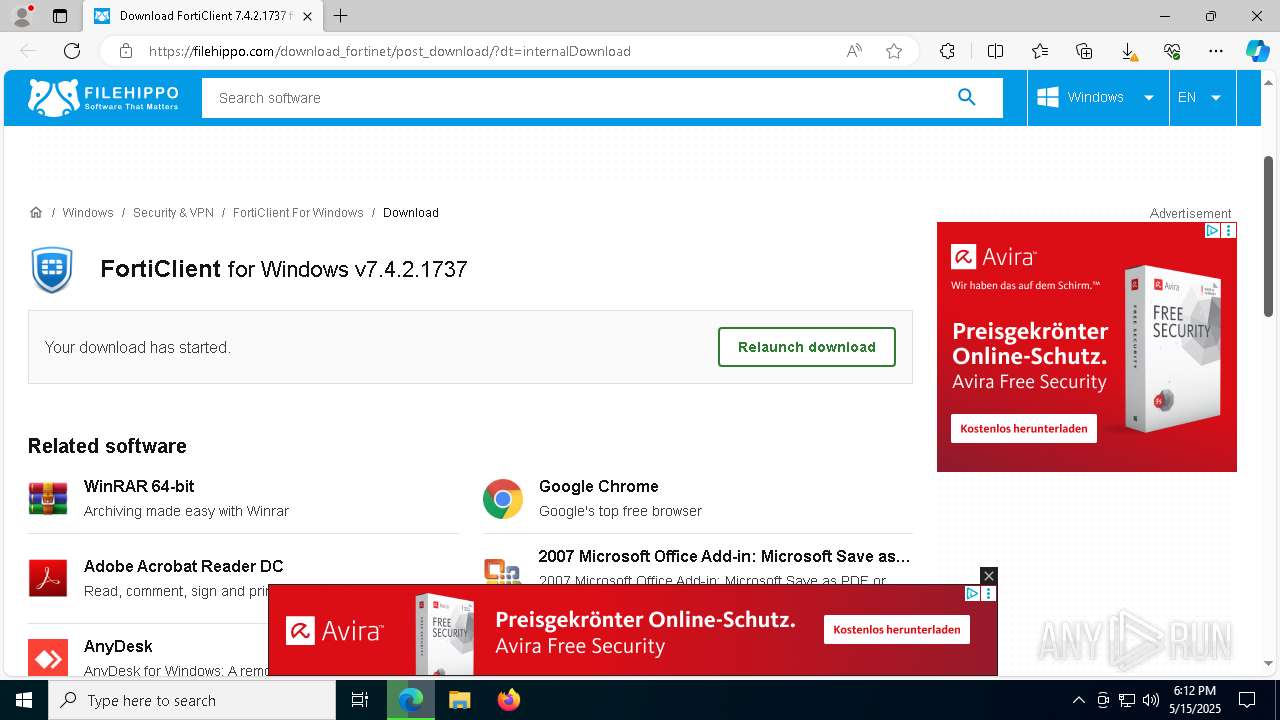
Task: Reload the page with the refresh icon
Action: [x=72, y=51]
